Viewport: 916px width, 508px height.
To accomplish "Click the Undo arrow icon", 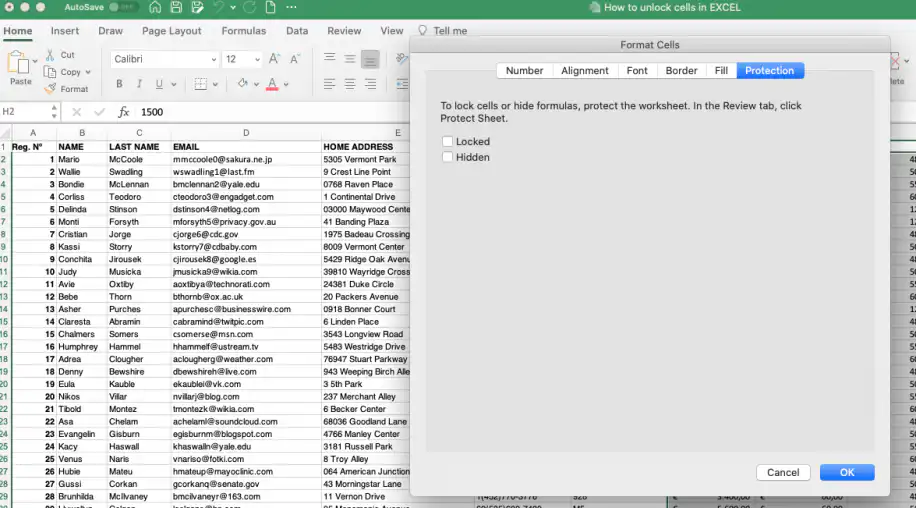I will pyautogui.click(x=218, y=8).
